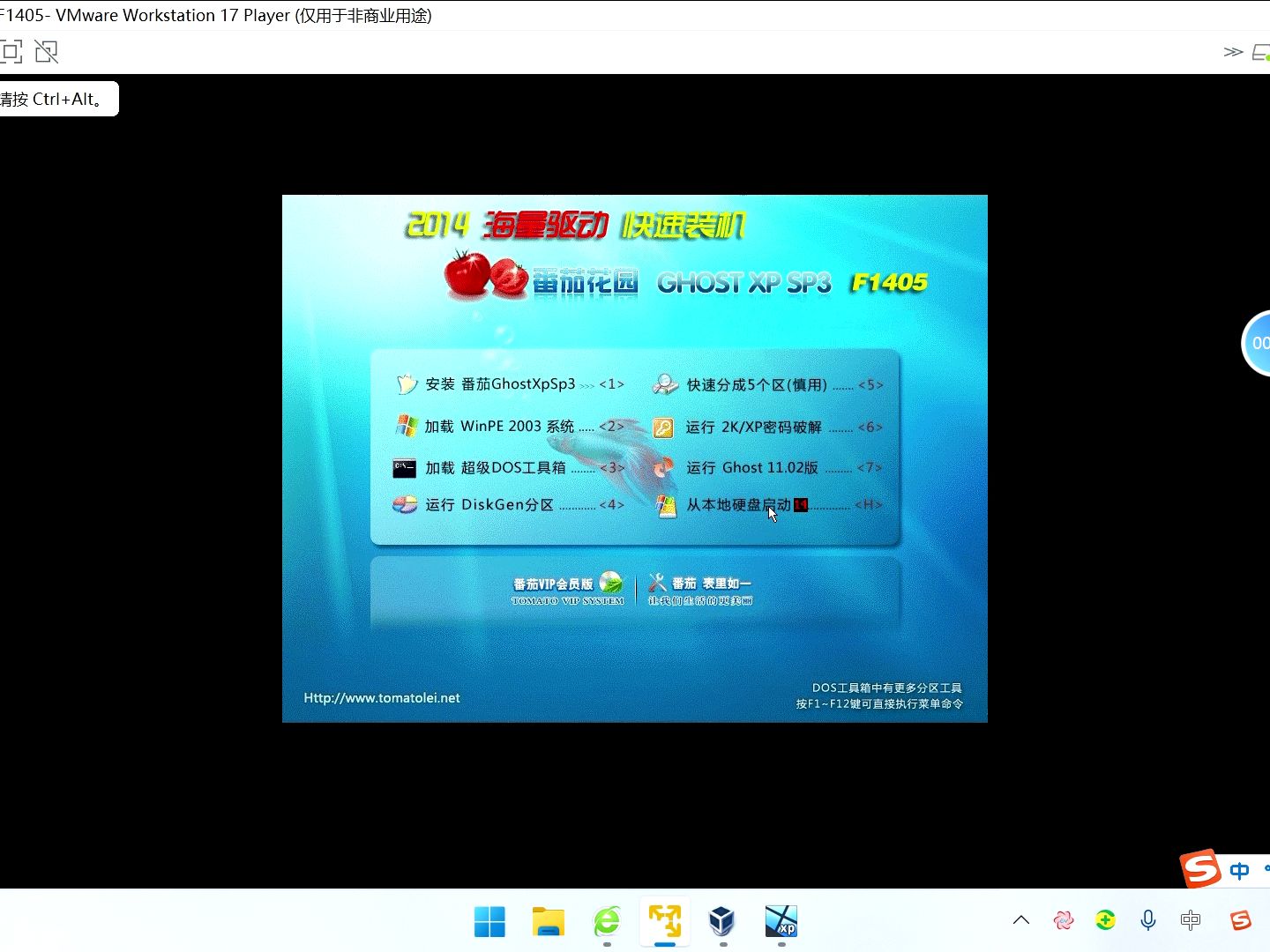Click the Unity mode icon in VMware toolbar
Viewport: 1270px width, 952px height.
click(47, 52)
